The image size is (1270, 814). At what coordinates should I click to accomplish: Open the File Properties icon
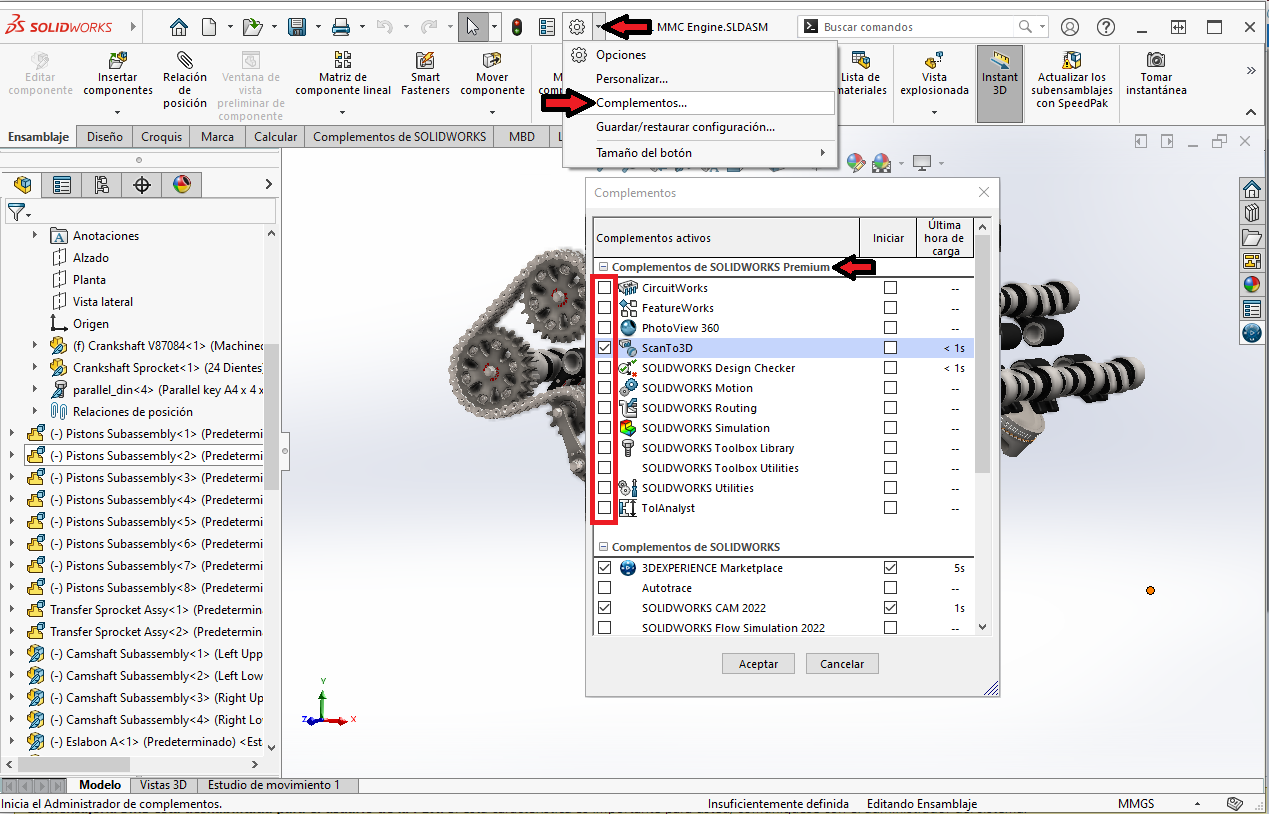click(547, 27)
